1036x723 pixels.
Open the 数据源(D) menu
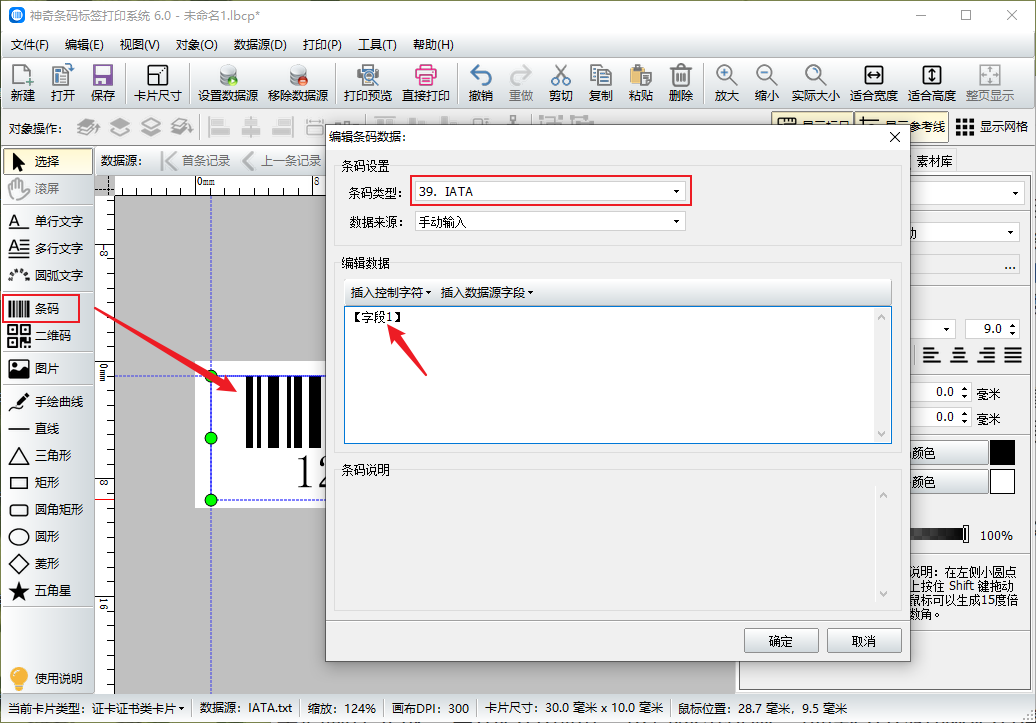click(x=260, y=45)
